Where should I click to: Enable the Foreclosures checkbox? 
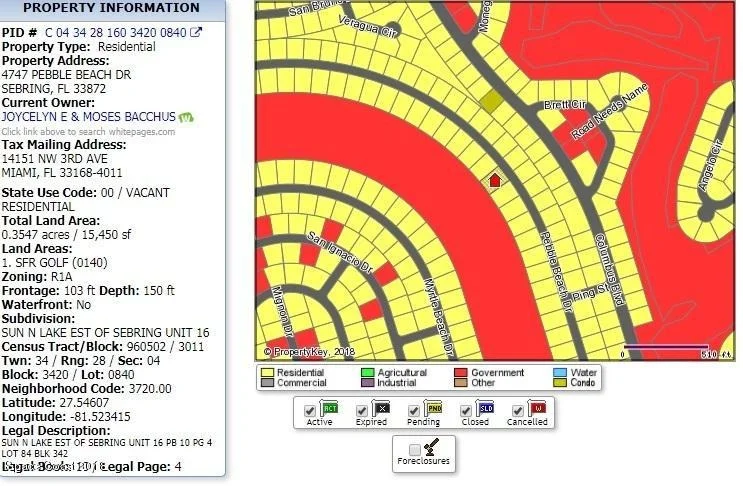click(415, 450)
